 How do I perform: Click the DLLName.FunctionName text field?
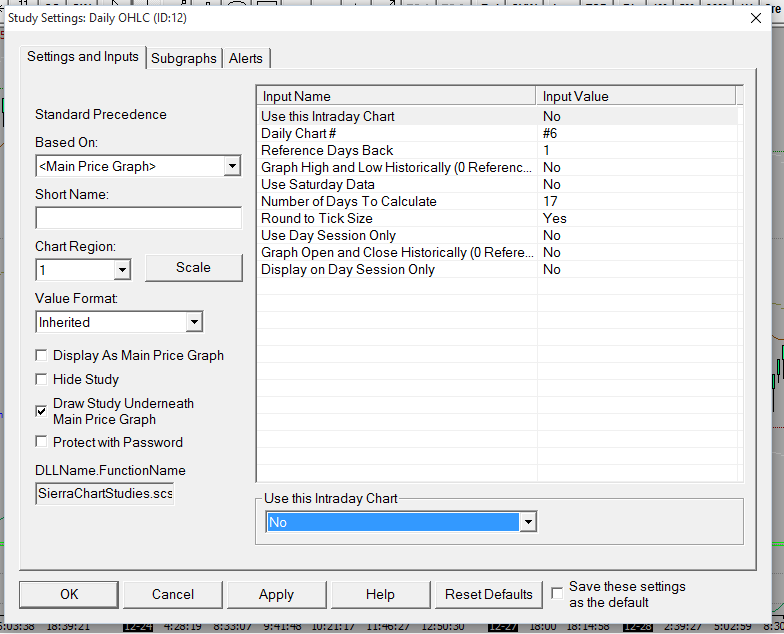(x=104, y=494)
